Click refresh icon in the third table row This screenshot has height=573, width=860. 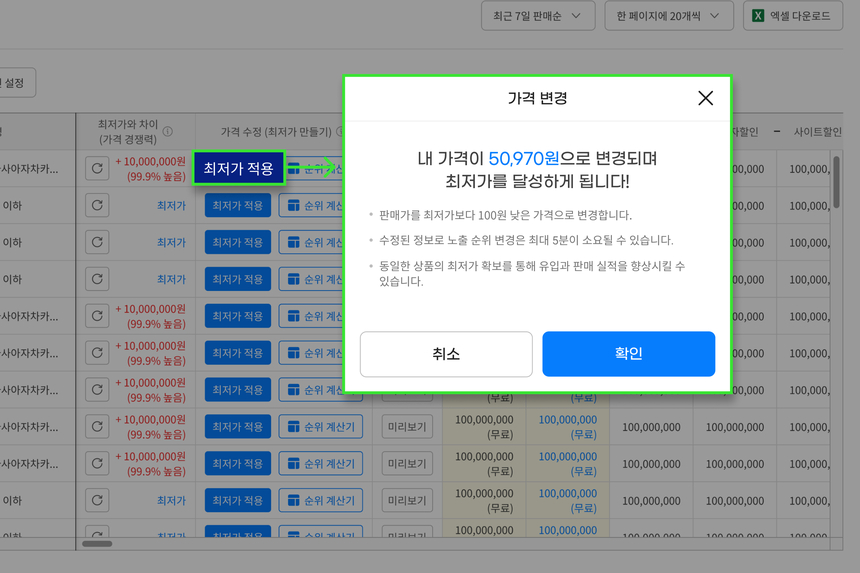click(97, 242)
